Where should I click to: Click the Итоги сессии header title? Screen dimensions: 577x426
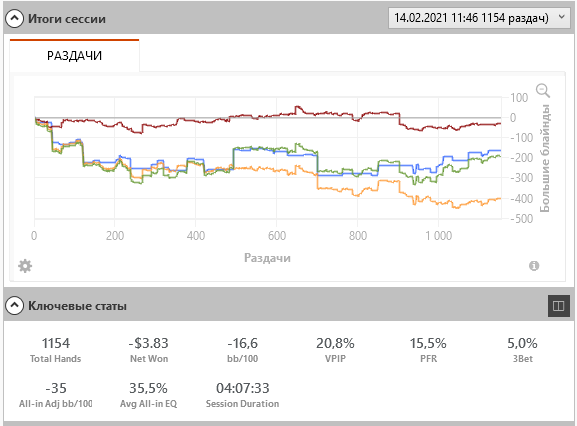[x=67, y=19]
